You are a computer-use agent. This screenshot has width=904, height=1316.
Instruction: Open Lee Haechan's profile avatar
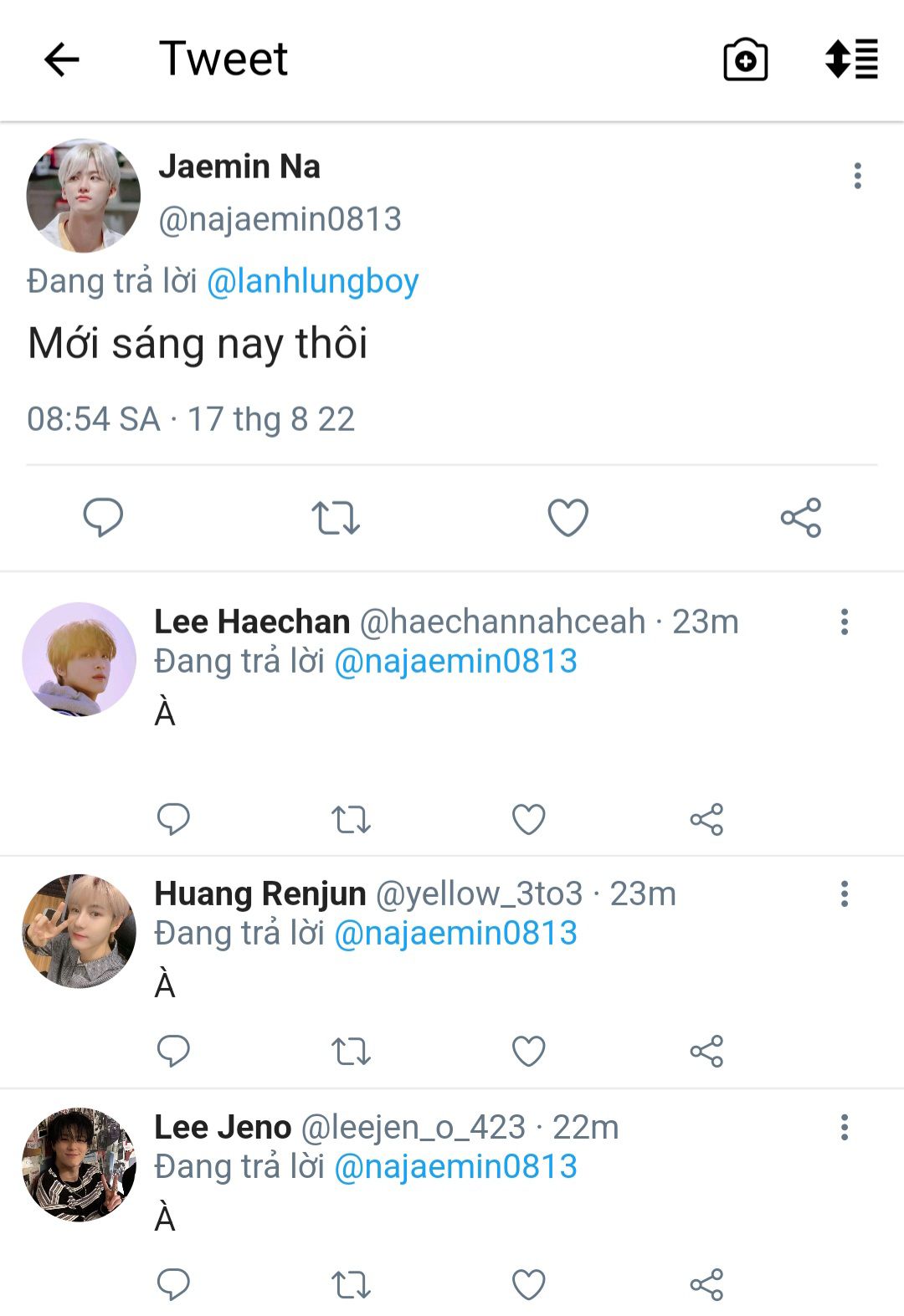(79, 659)
